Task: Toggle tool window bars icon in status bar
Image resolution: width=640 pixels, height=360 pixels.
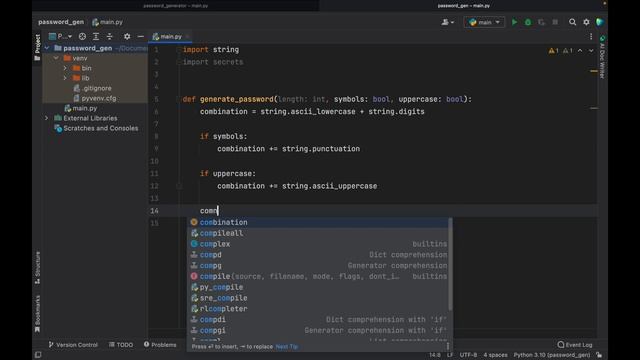Action: 38,355
